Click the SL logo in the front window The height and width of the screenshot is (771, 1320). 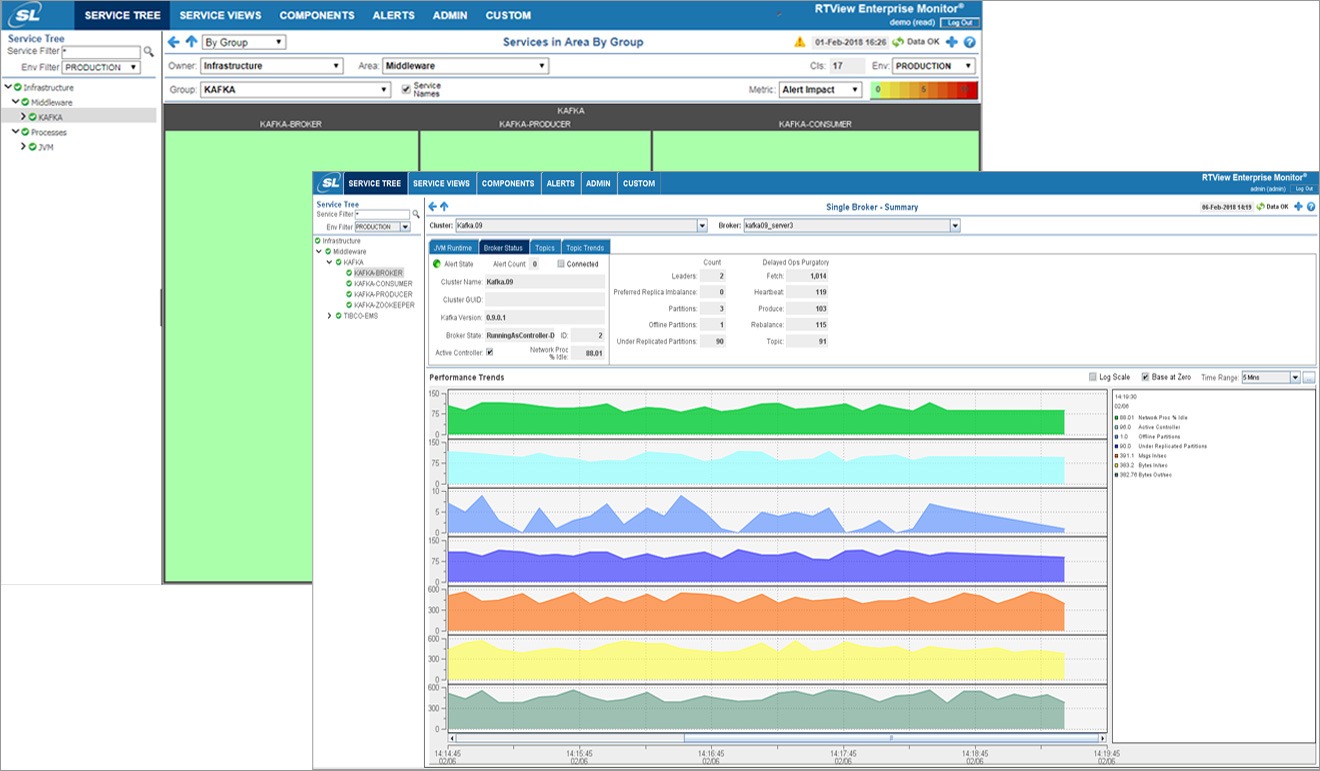[x=329, y=183]
